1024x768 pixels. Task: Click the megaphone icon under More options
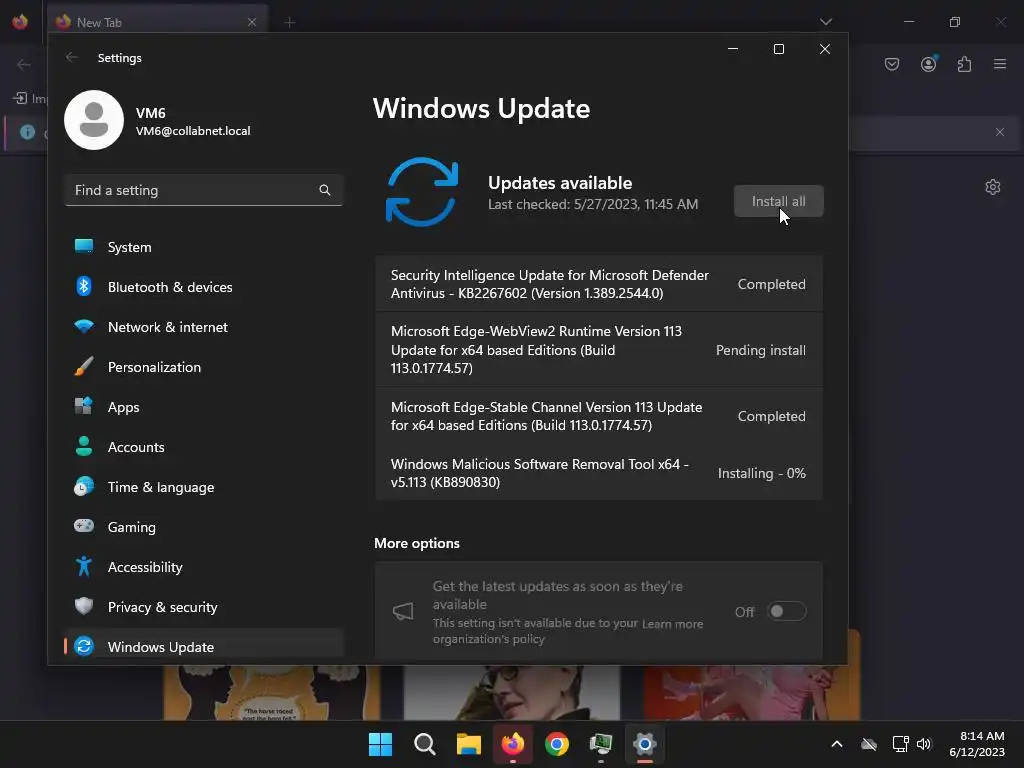[403, 611]
